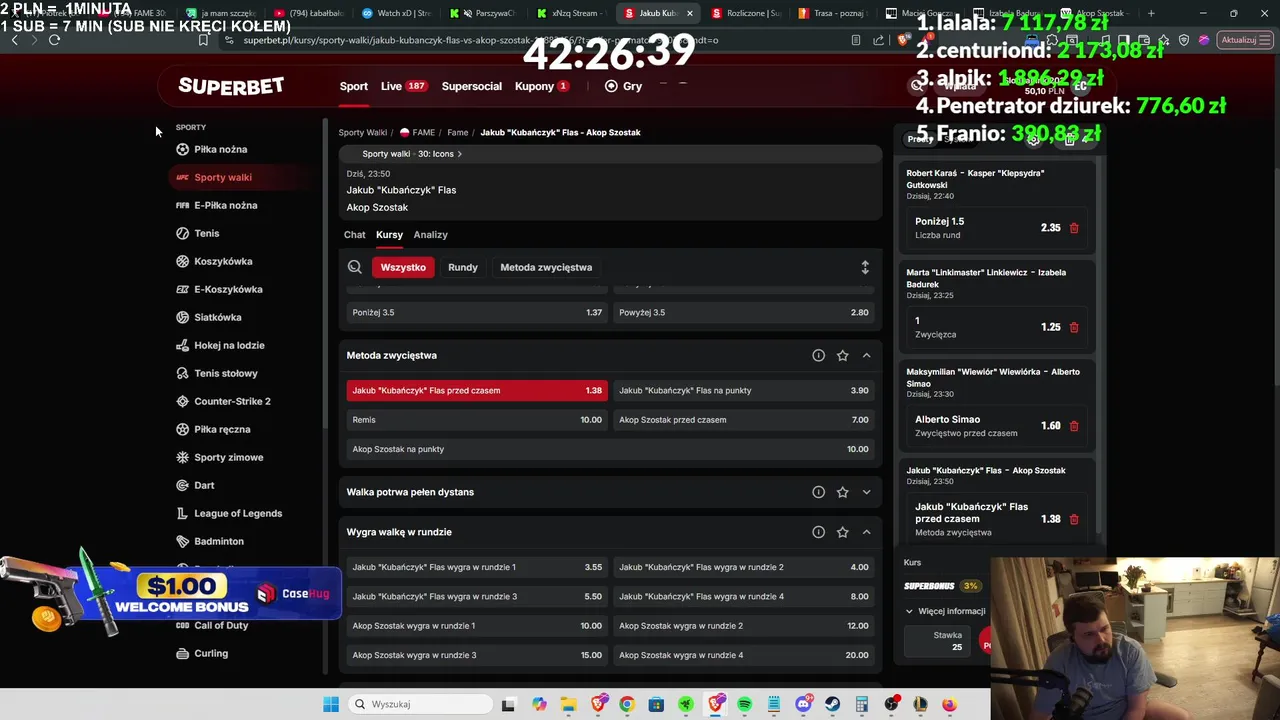Filter markets by Rundy
The height and width of the screenshot is (720, 1280).
463,267
